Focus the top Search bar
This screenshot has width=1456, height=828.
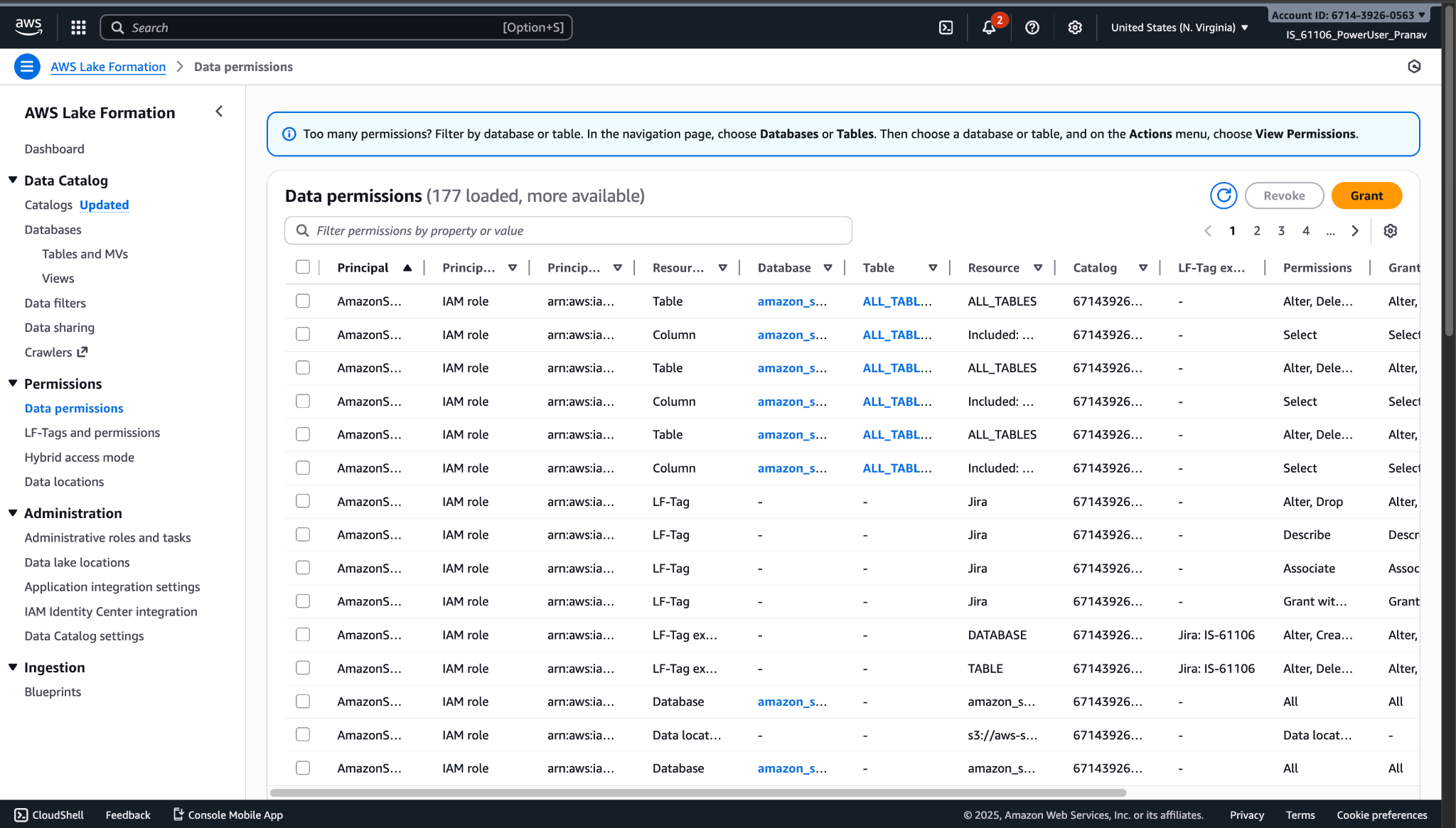click(x=336, y=27)
